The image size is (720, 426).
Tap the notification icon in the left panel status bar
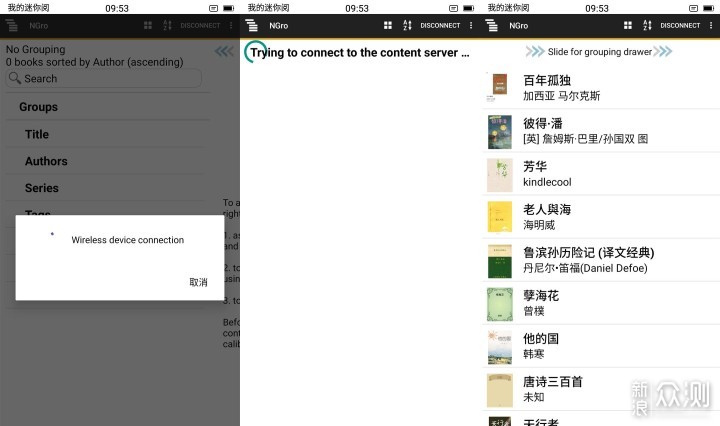(214, 8)
